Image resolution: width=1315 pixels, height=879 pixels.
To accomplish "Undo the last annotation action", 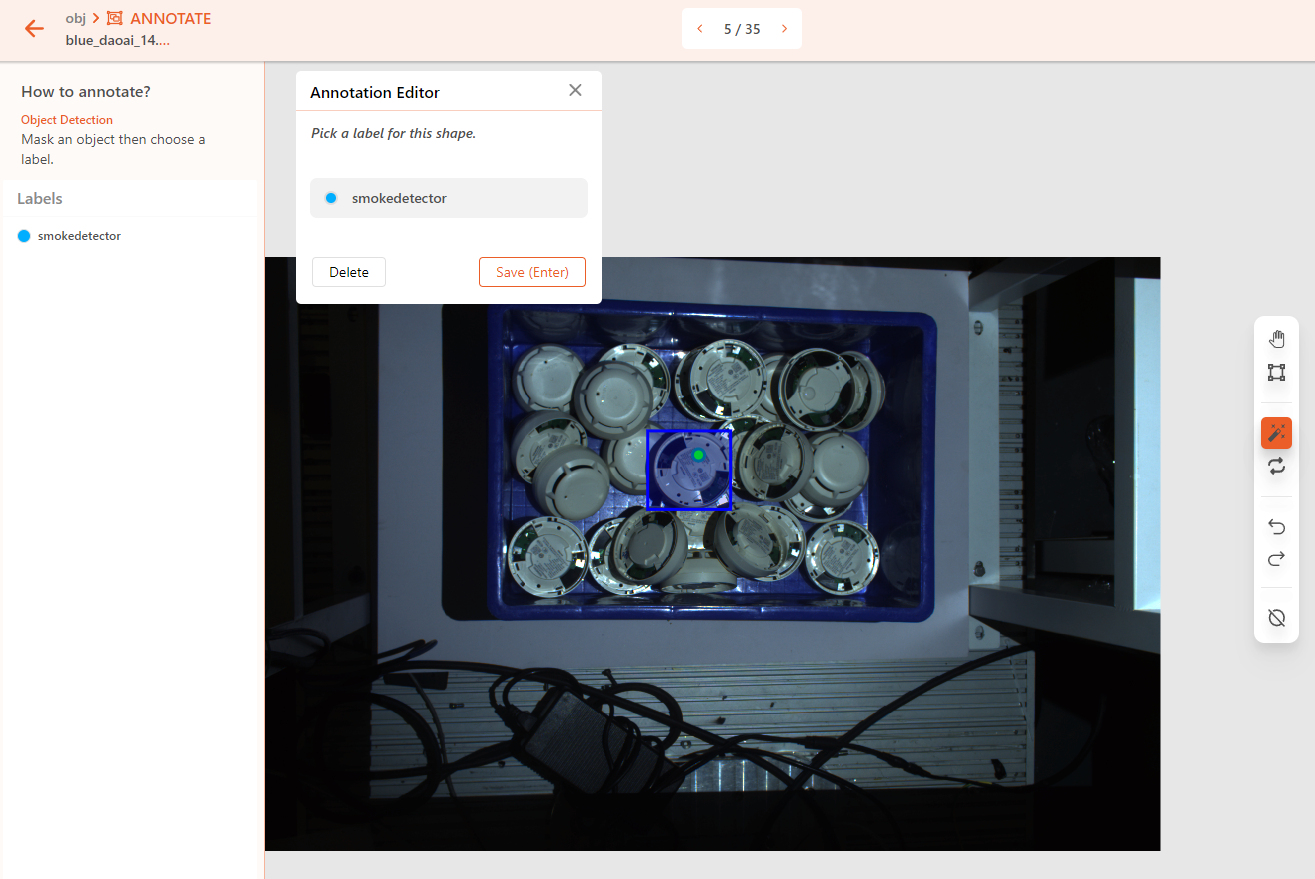I will click(1276, 526).
